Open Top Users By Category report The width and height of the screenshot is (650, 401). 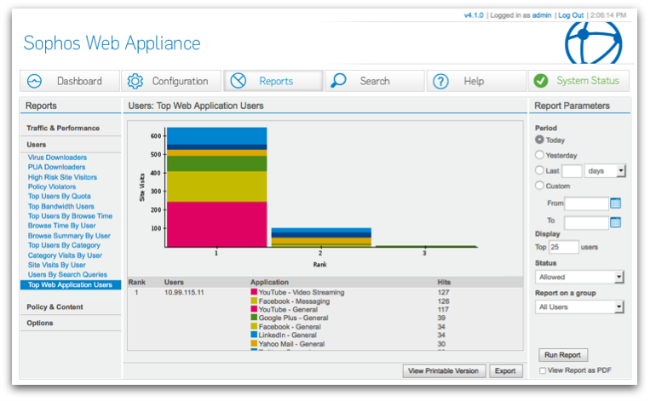pos(64,245)
